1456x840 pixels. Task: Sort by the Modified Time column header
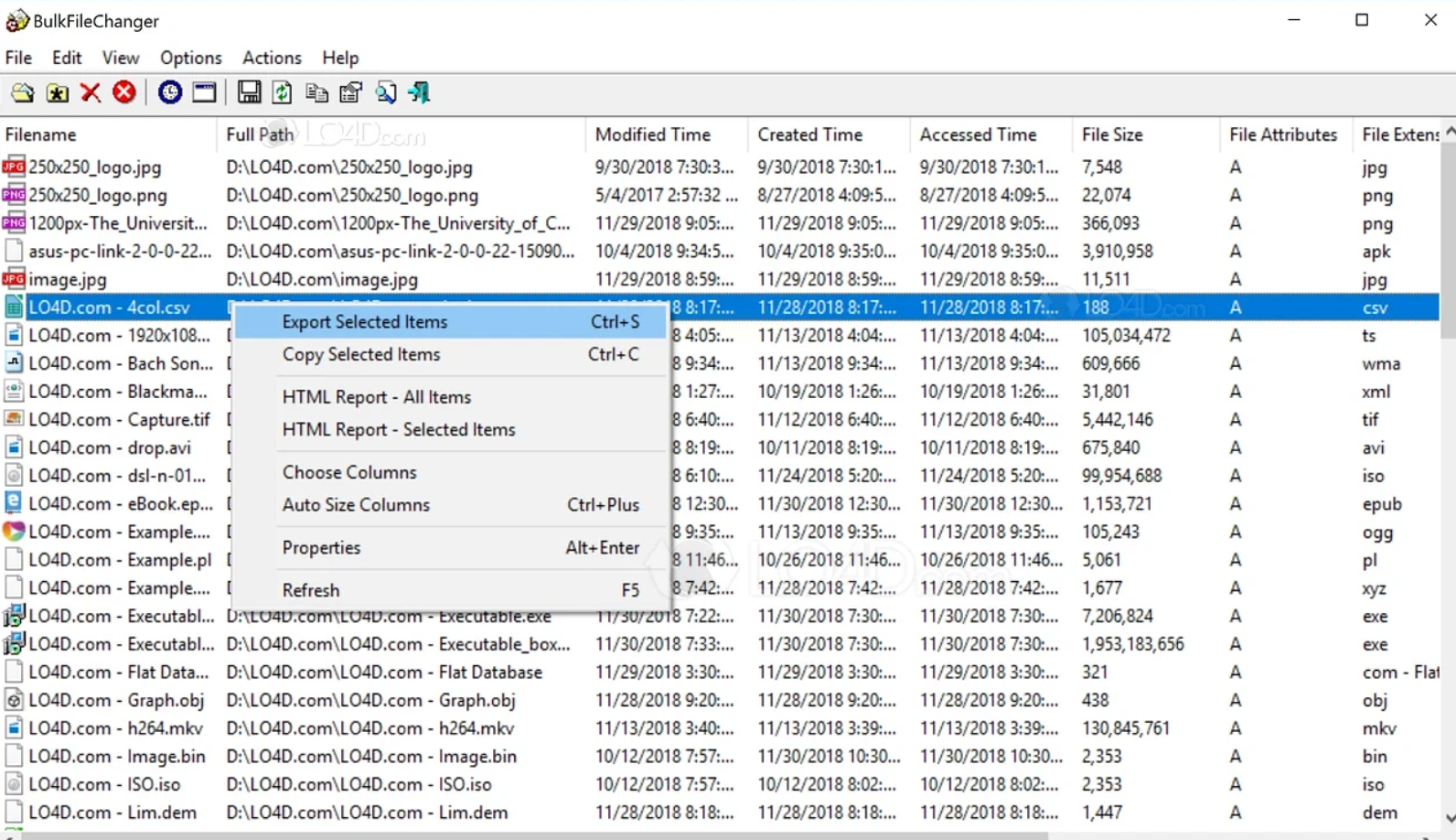(667, 135)
